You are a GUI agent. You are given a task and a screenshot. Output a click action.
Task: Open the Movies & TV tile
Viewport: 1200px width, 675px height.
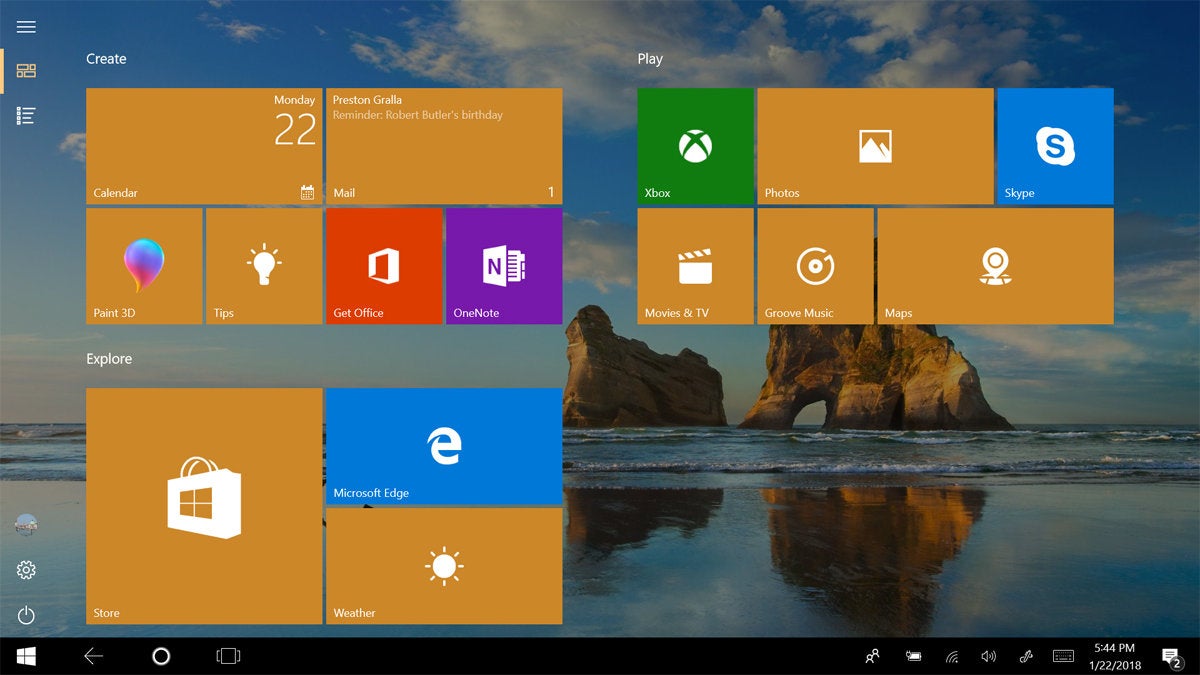(696, 266)
